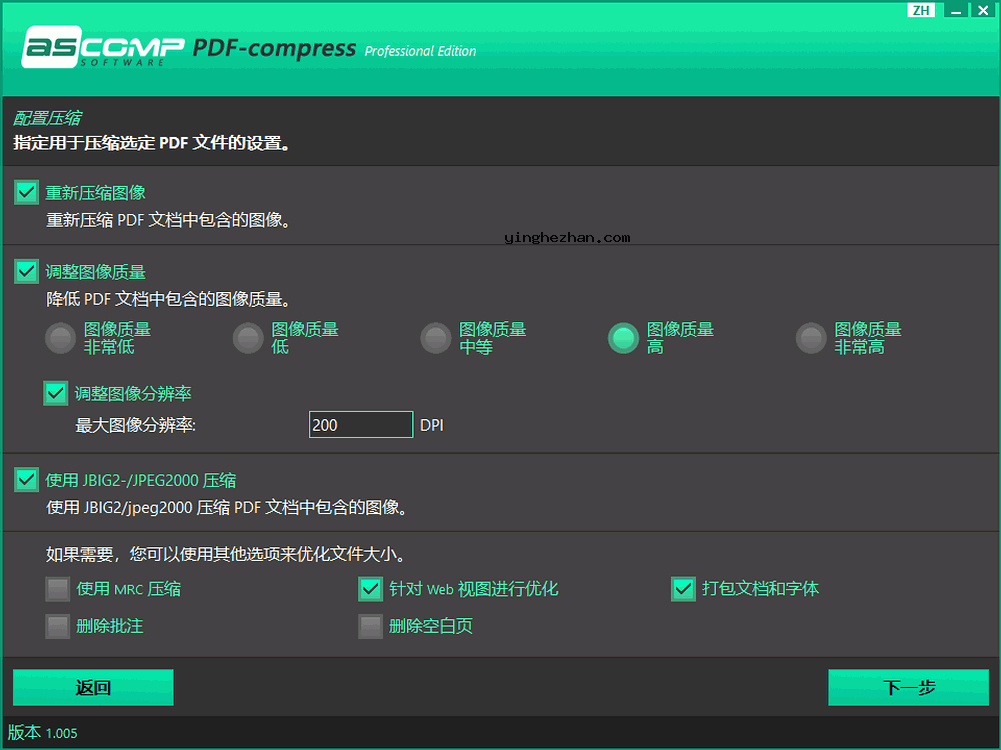Click the PDF-compress title text
Viewport: 1001px width, 750px height.
[275, 48]
